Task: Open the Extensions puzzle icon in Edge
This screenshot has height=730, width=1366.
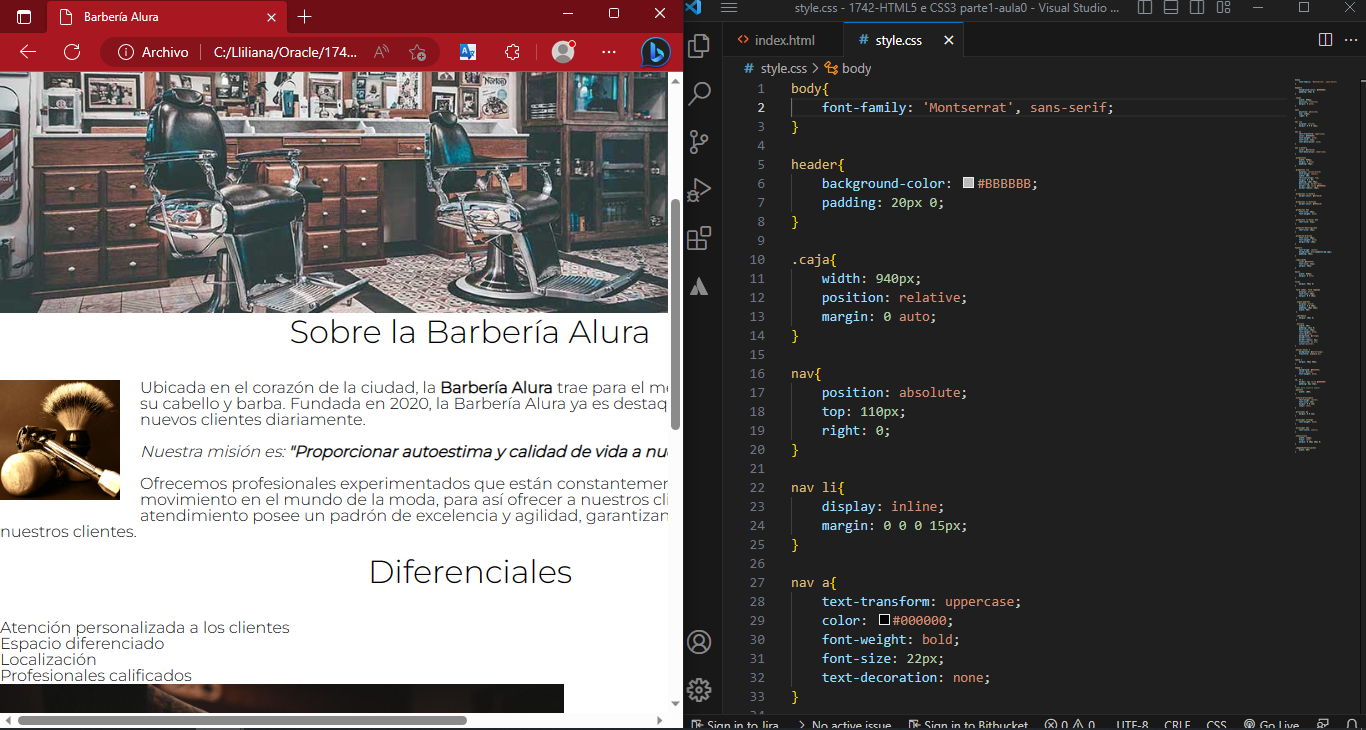Action: click(x=512, y=52)
